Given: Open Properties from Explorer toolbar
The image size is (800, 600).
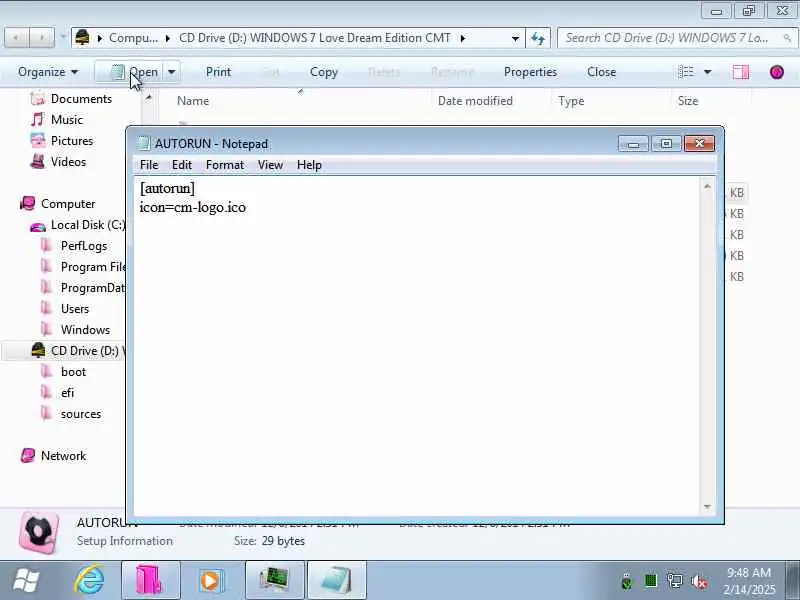Looking at the screenshot, I should coord(530,72).
